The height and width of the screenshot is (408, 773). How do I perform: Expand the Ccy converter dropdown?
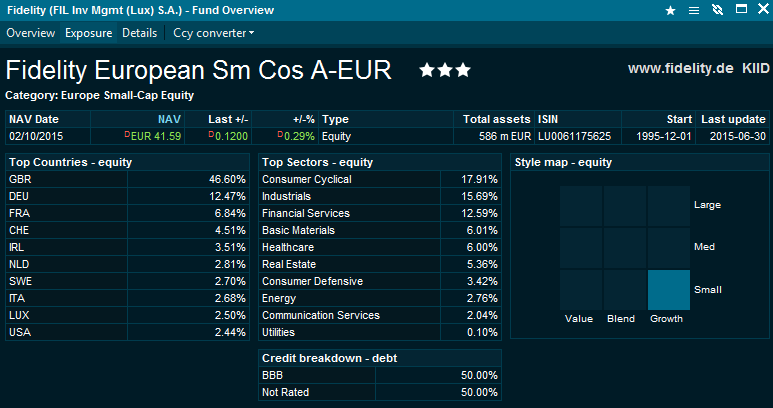[x=213, y=33]
